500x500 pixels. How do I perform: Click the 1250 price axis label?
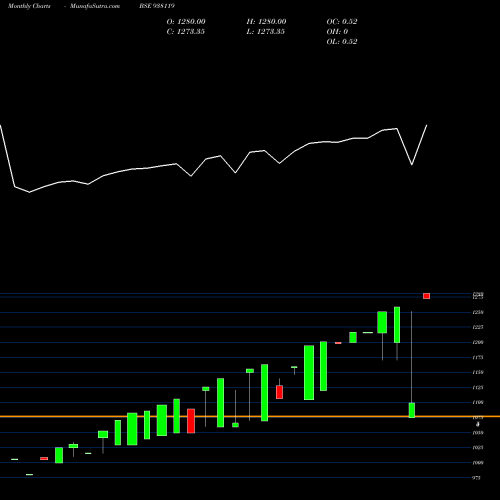click(x=478, y=312)
